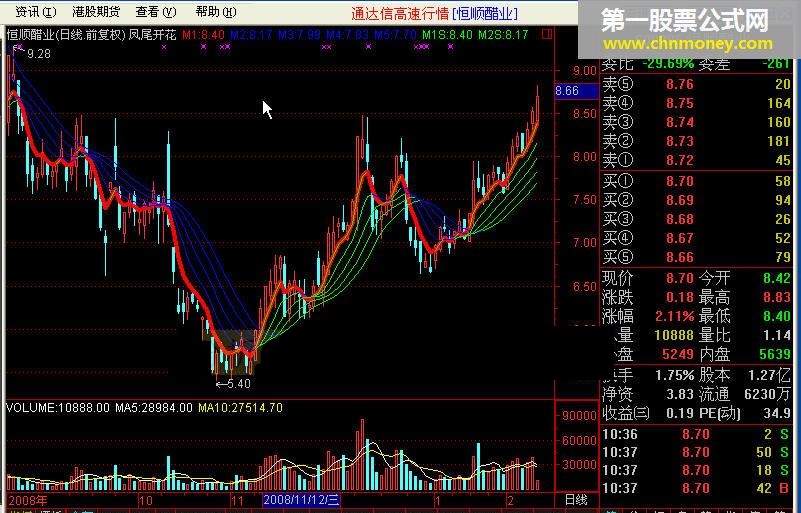Click the blue 8.66 price cursor label
Screen dimensions: 801x513
576,91
